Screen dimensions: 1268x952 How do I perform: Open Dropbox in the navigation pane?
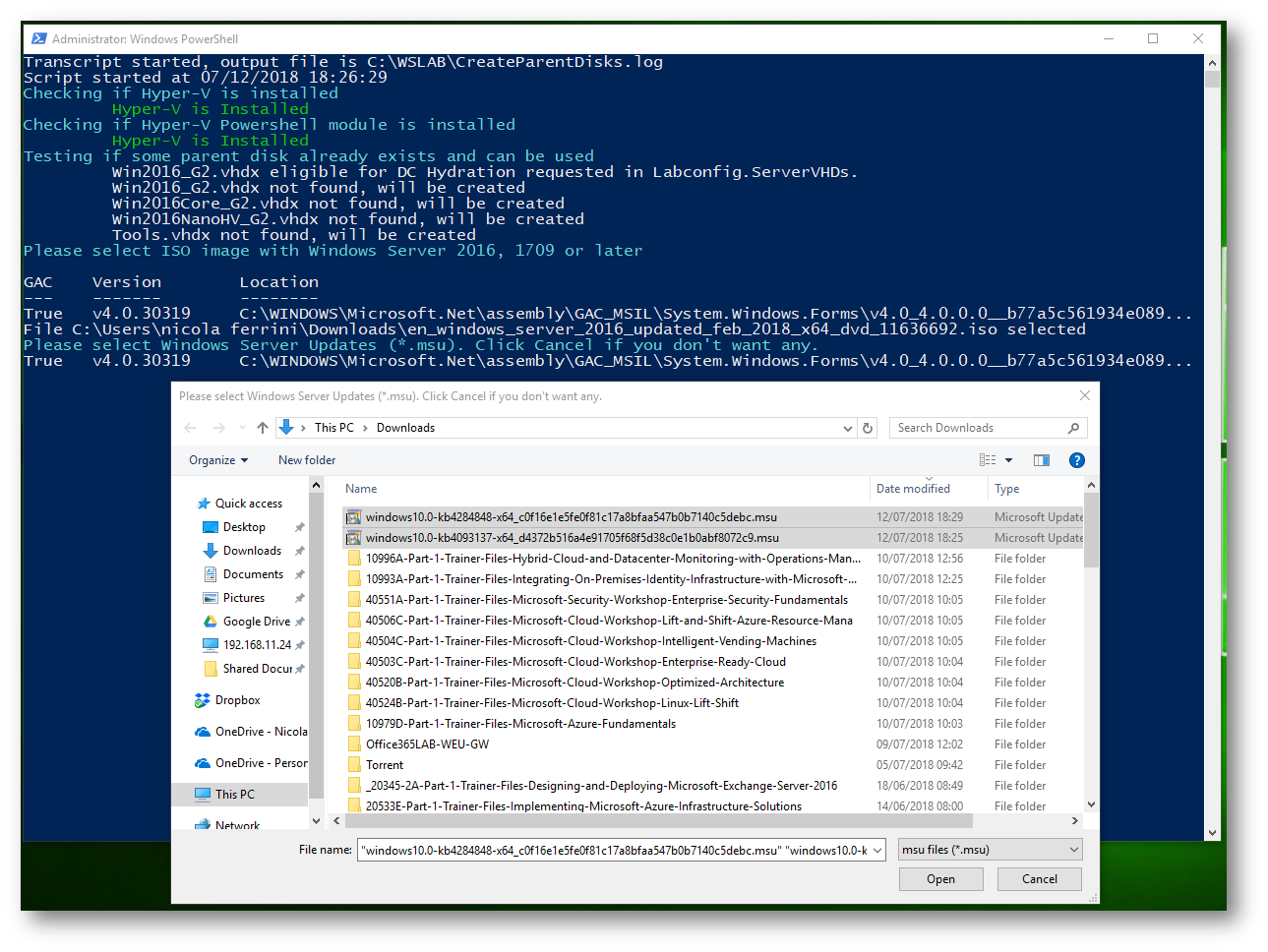coord(237,700)
